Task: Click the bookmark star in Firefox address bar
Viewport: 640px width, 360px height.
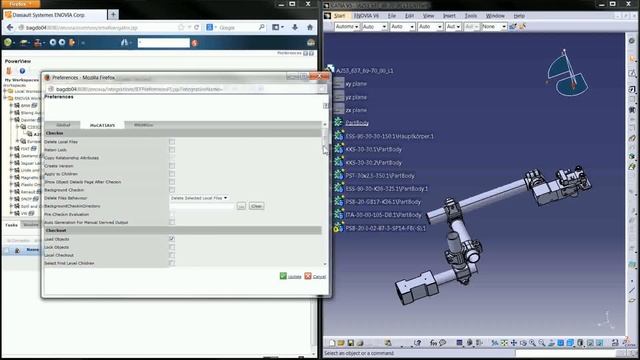Action: [x=181, y=27]
